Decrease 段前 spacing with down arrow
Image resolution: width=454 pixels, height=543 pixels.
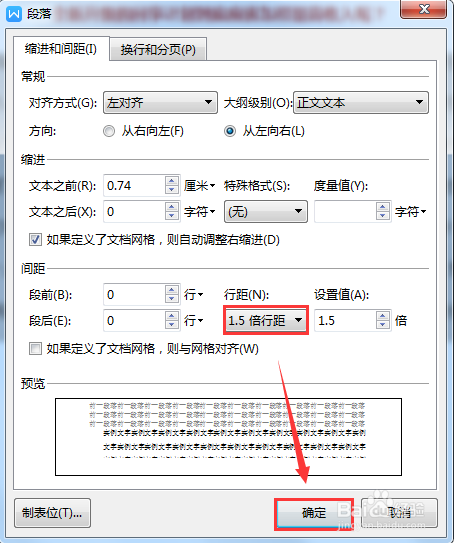pyautogui.click(x=172, y=299)
